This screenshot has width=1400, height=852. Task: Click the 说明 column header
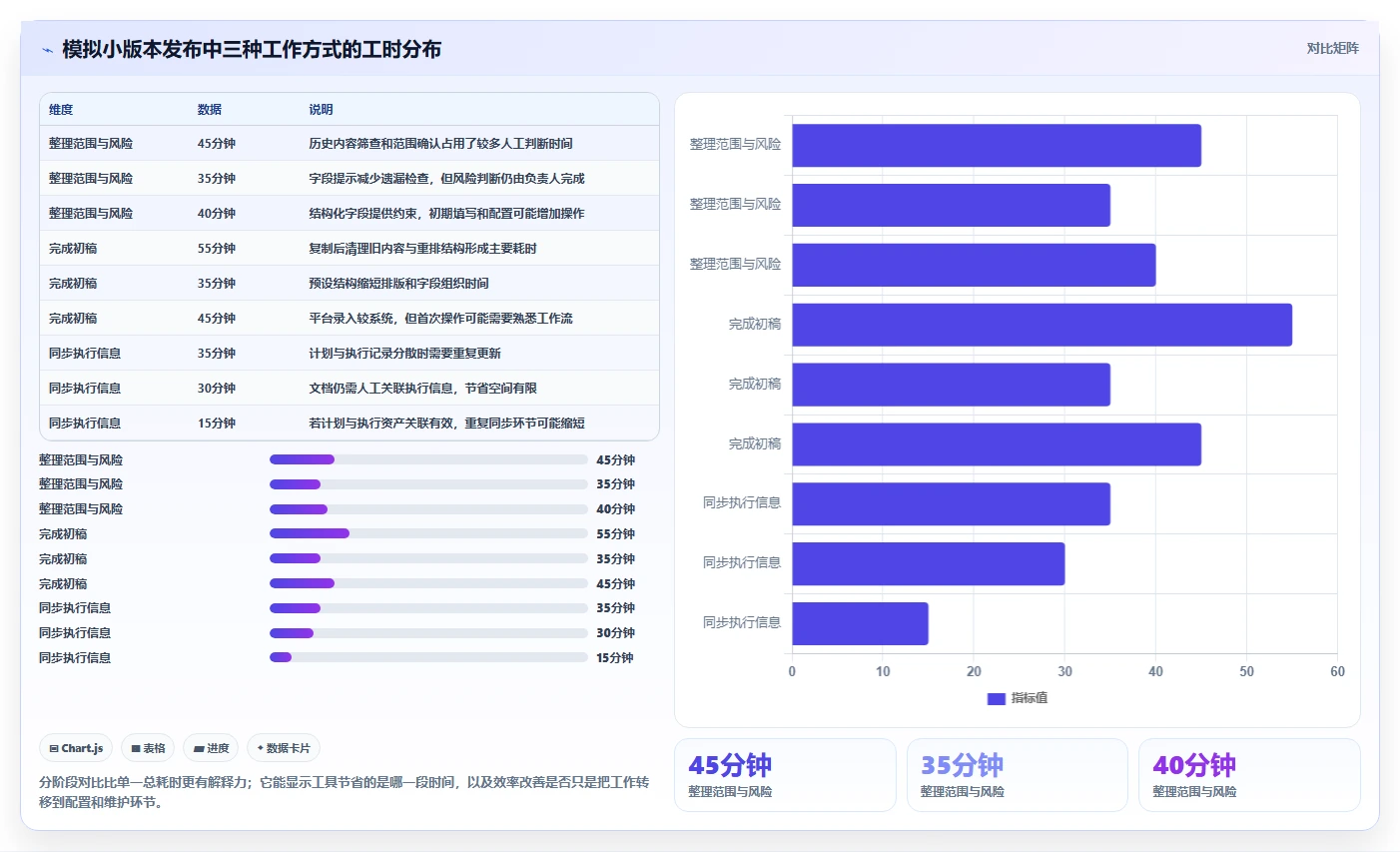pos(321,110)
